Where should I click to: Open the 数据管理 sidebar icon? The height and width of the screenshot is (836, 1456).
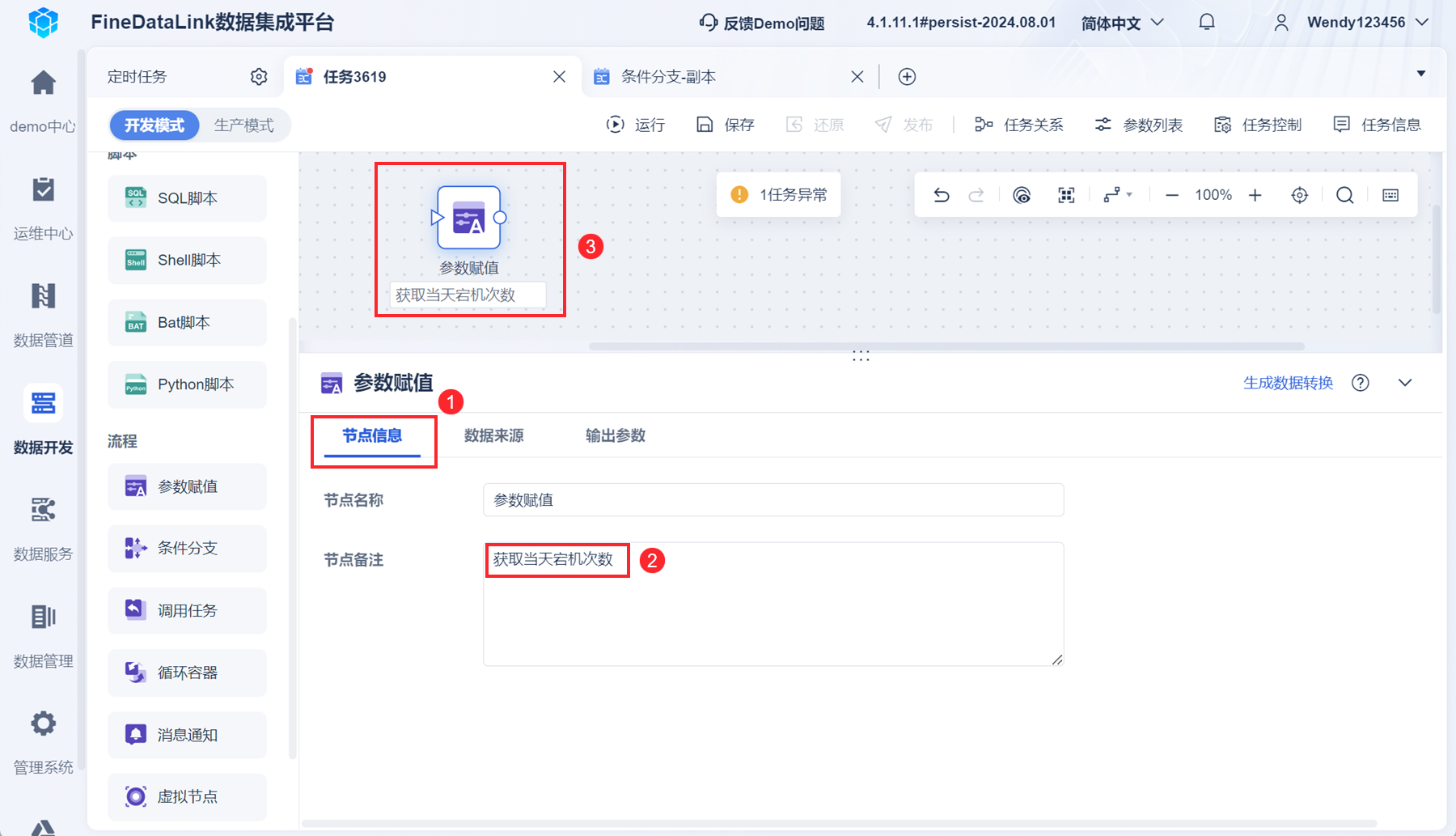click(43, 617)
